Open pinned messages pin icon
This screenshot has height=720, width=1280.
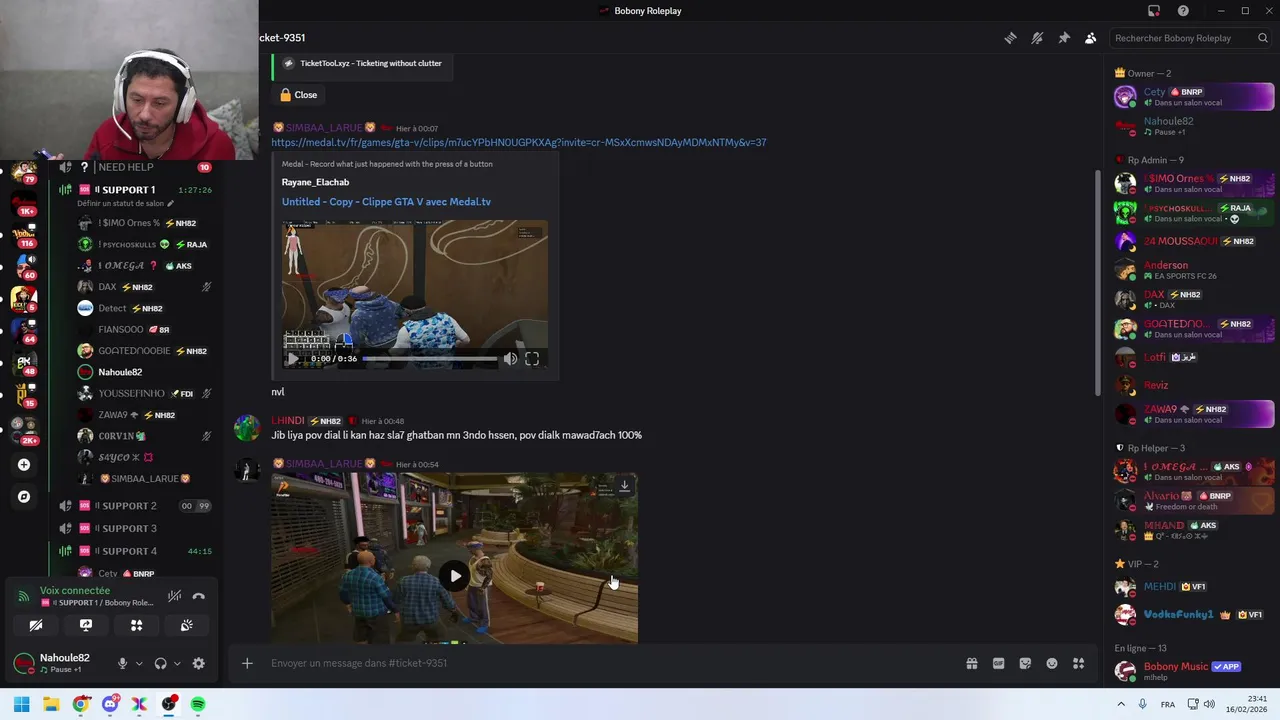(x=1064, y=38)
